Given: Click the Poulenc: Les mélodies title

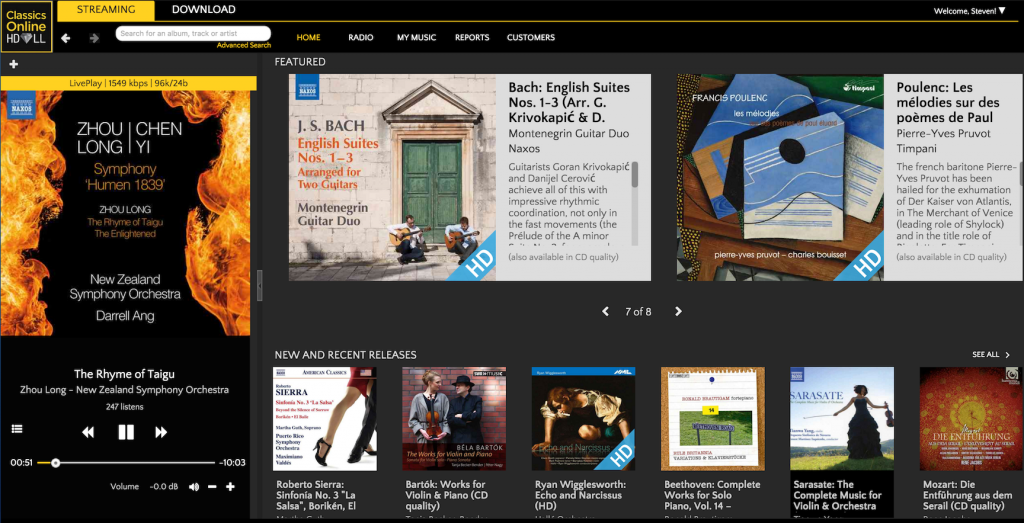Looking at the screenshot, I should pos(949,103).
